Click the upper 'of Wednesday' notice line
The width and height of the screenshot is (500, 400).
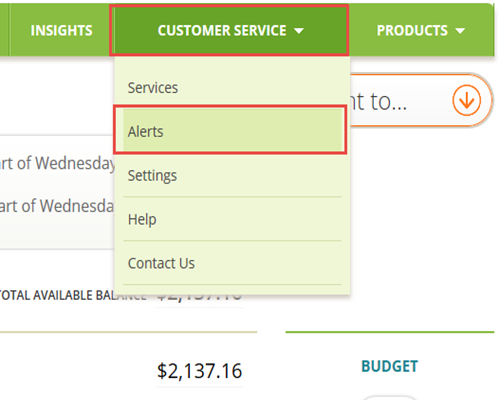[x=57, y=163]
